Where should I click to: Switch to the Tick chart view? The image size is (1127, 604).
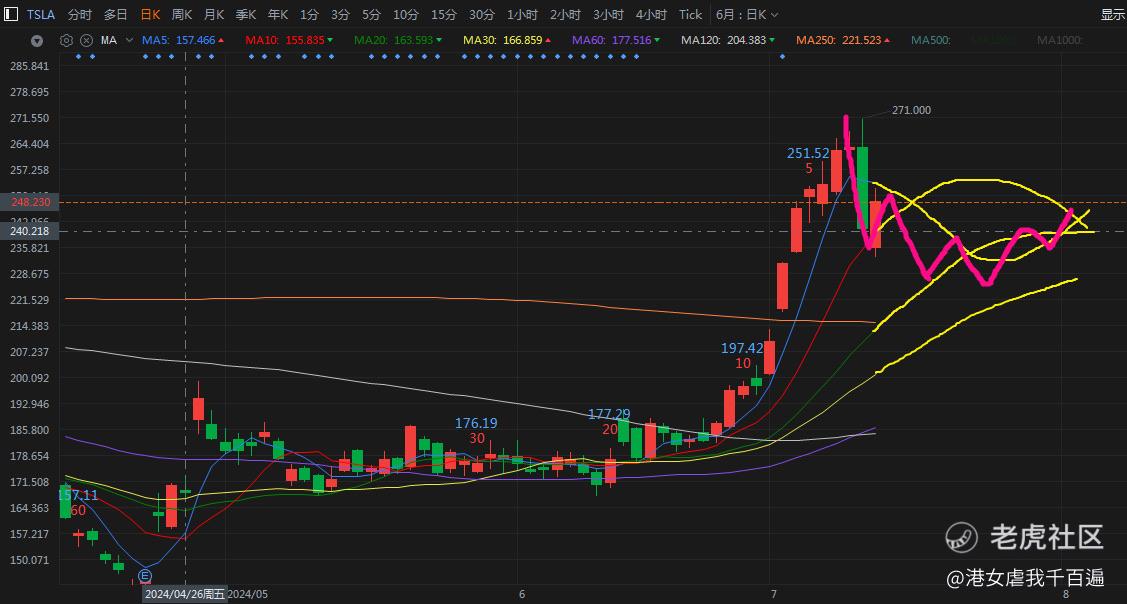pyautogui.click(x=691, y=14)
